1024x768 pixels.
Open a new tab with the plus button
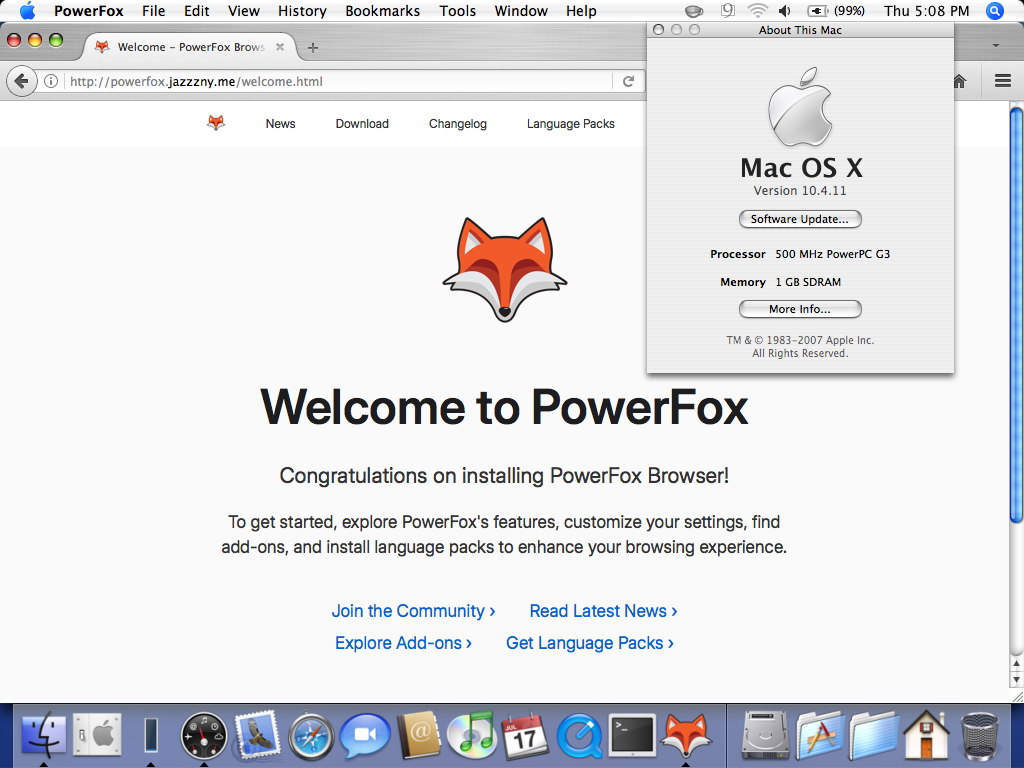(313, 47)
